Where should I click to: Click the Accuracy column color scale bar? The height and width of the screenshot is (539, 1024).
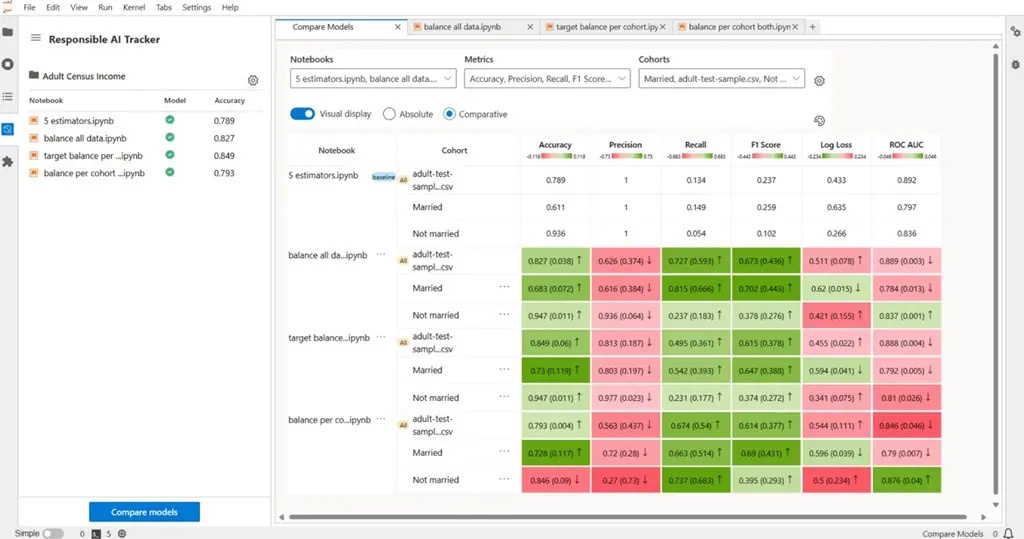pos(555,156)
